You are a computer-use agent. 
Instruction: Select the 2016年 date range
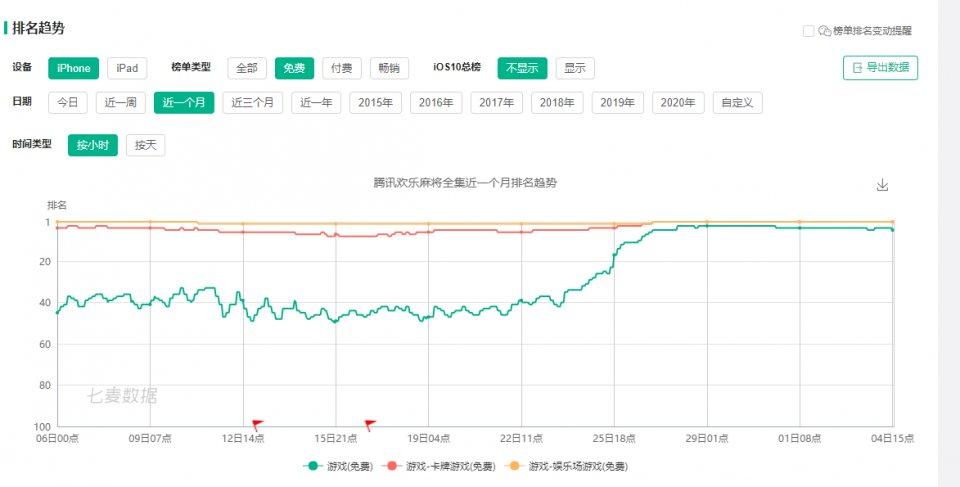point(436,103)
